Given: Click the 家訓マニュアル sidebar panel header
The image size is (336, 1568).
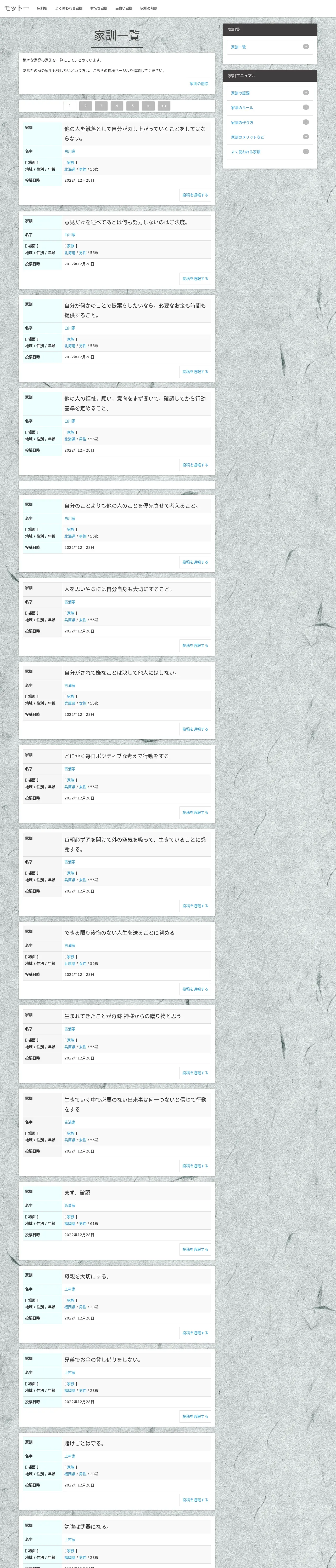Looking at the screenshot, I should (270, 76).
